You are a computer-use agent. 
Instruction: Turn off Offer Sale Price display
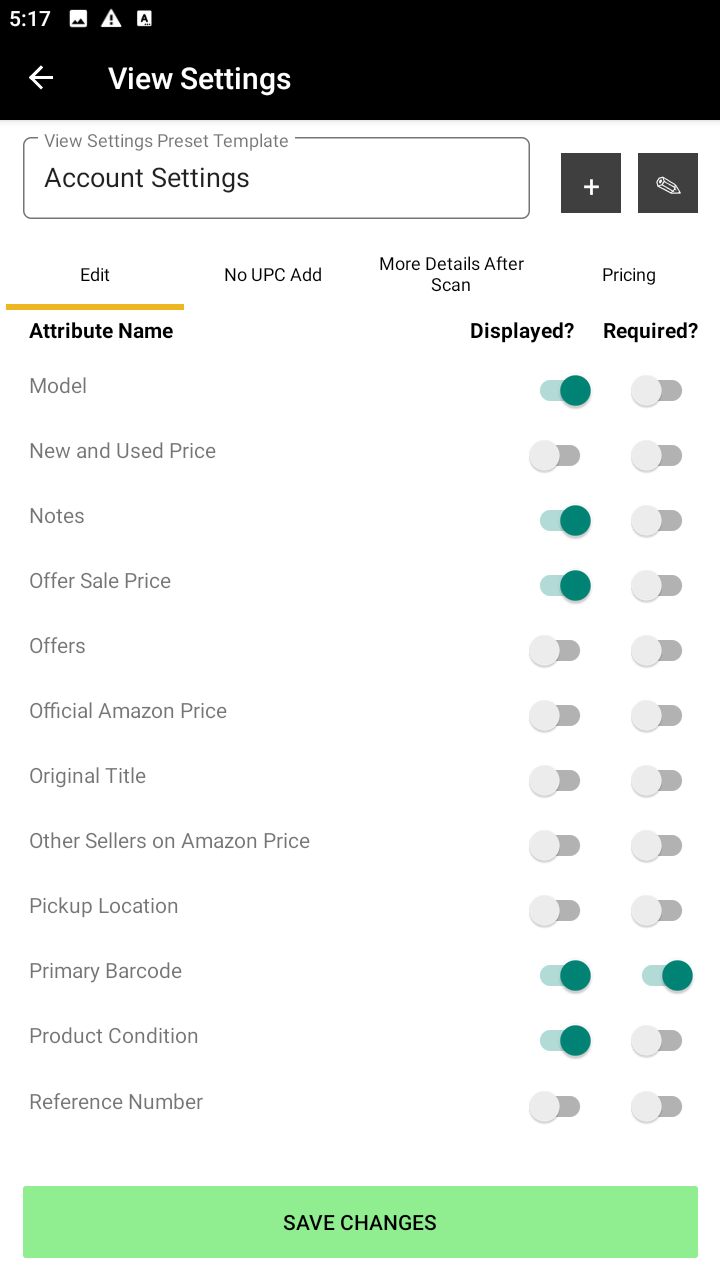click(565, 585)
